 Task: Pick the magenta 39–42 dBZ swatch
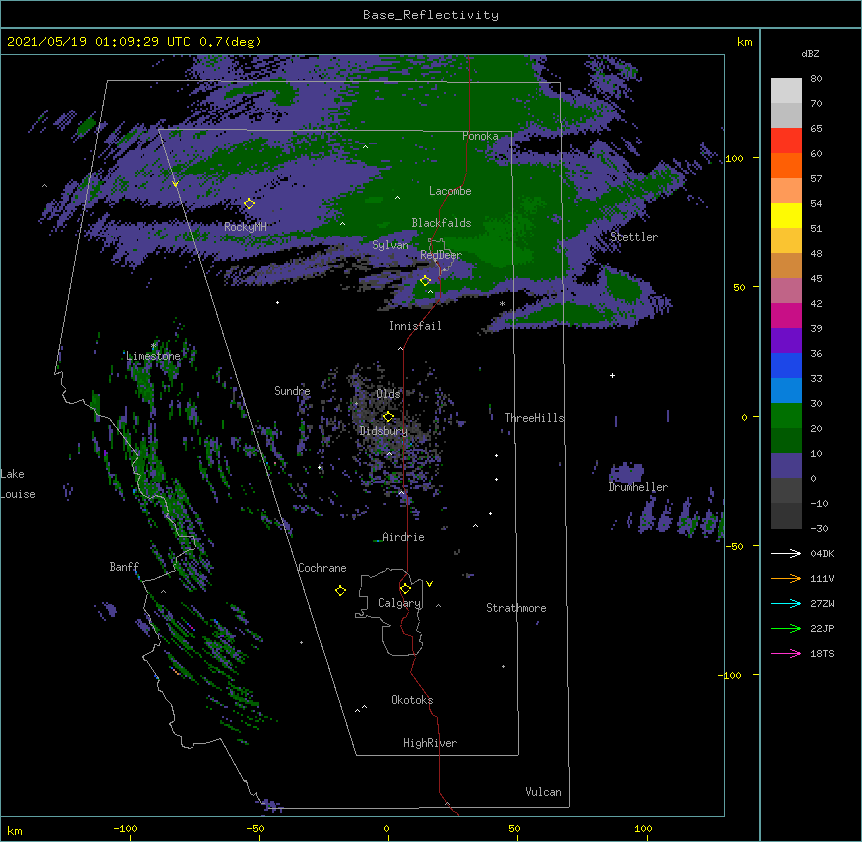(786, 315)
